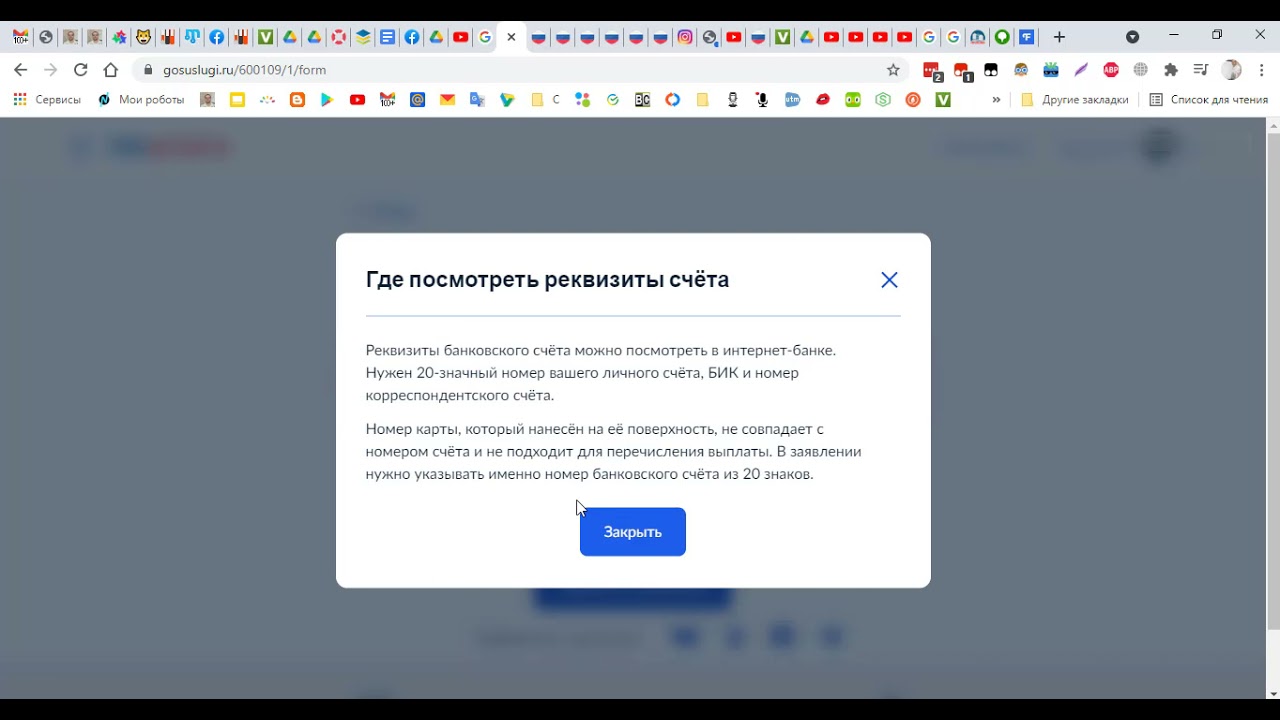Click the scrollbar down arrow
This screenshot has height=720, width=1280.
[1273, 693]
